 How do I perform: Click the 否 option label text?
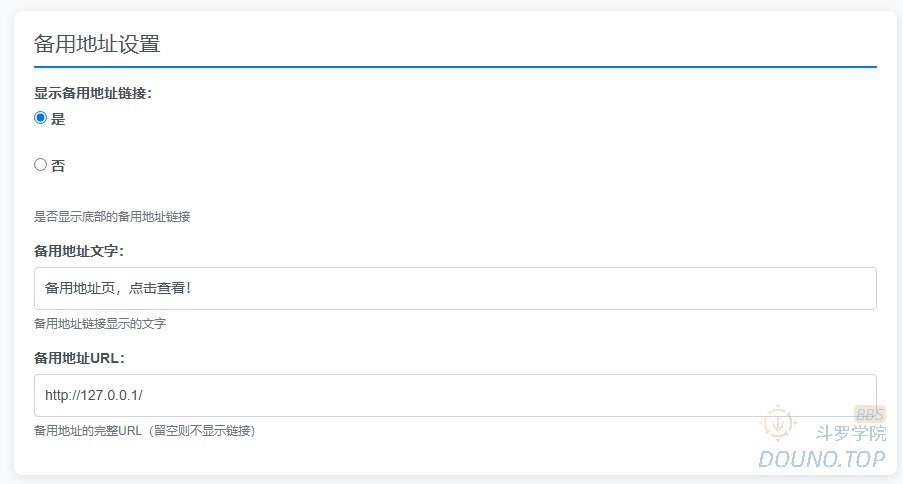(58, 166)
